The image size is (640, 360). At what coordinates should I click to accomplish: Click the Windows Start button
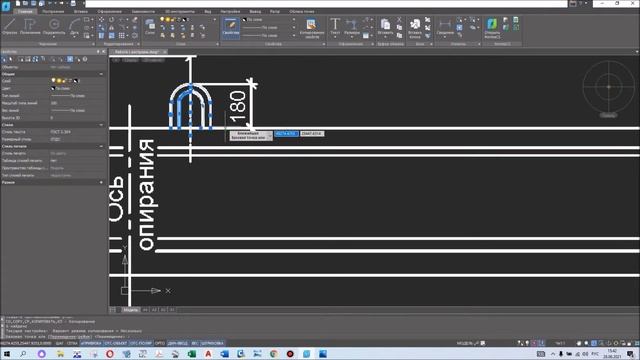point(7,354)
